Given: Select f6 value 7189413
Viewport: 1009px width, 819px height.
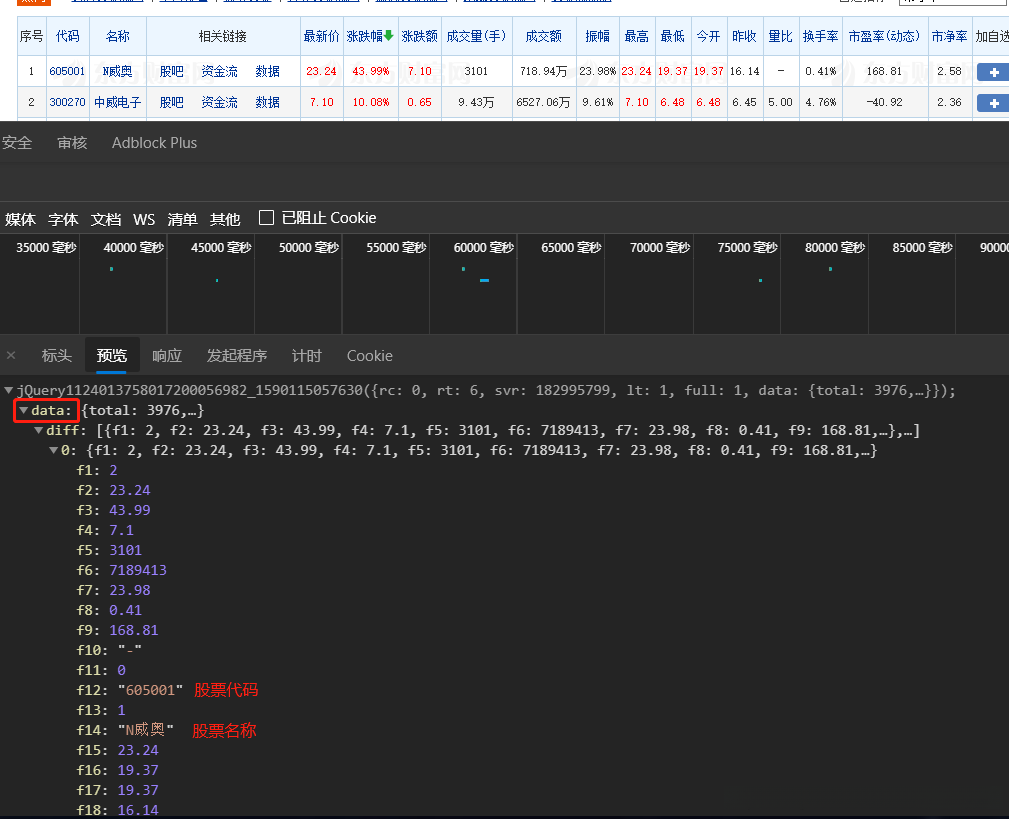Looking at the screenshot, I should [x=138, y=569].
